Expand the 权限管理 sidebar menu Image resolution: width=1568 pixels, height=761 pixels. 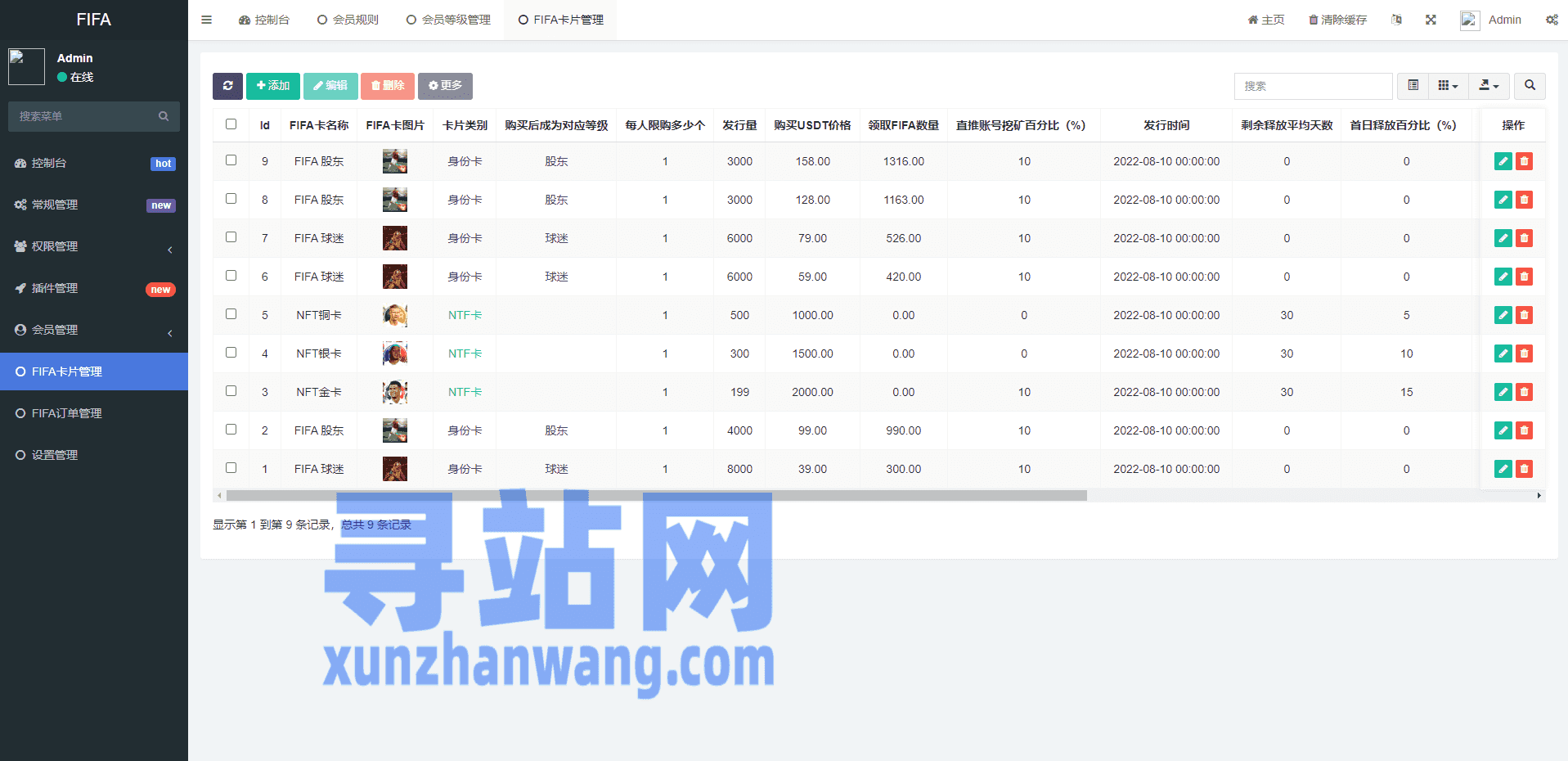[94, 246]
